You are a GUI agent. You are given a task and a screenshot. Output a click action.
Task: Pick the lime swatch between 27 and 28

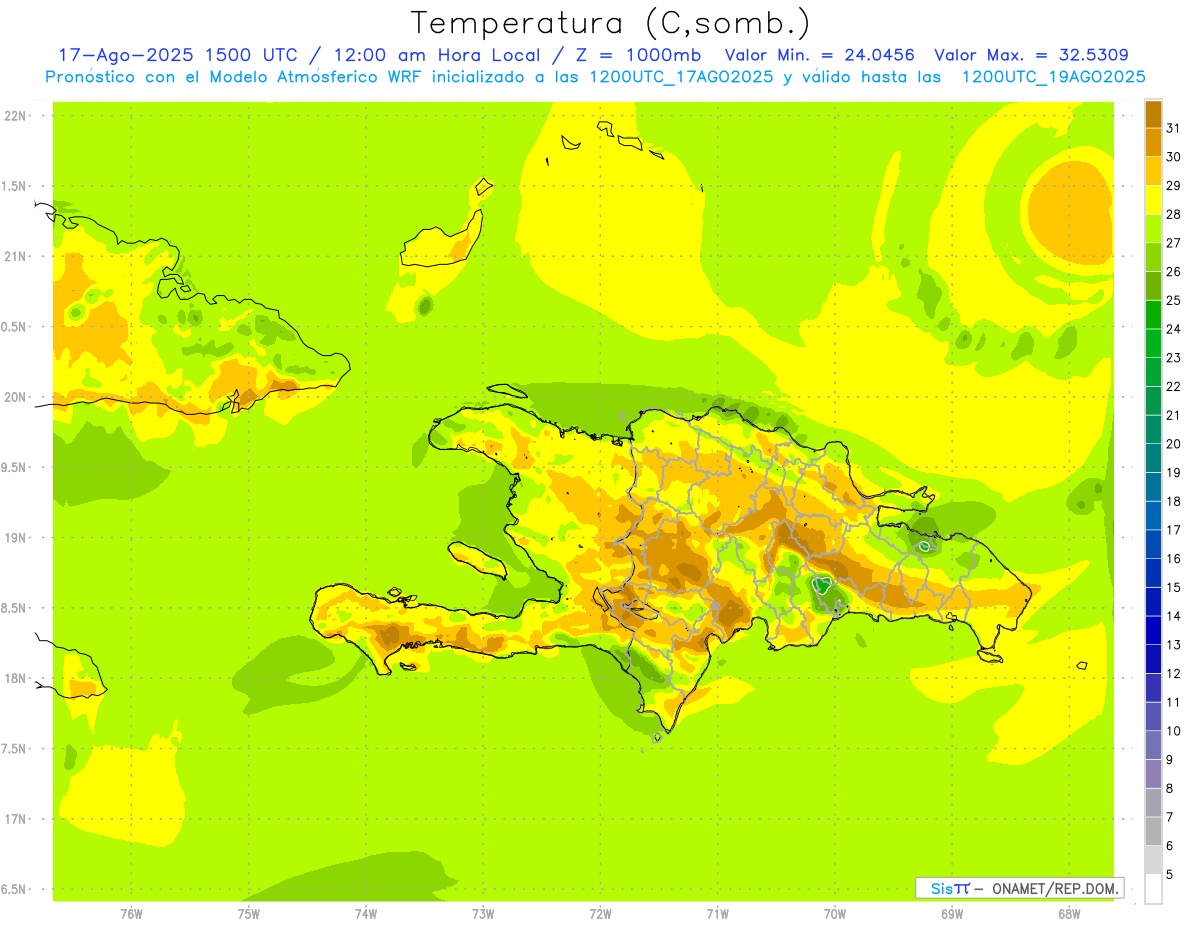point(1153,228)
